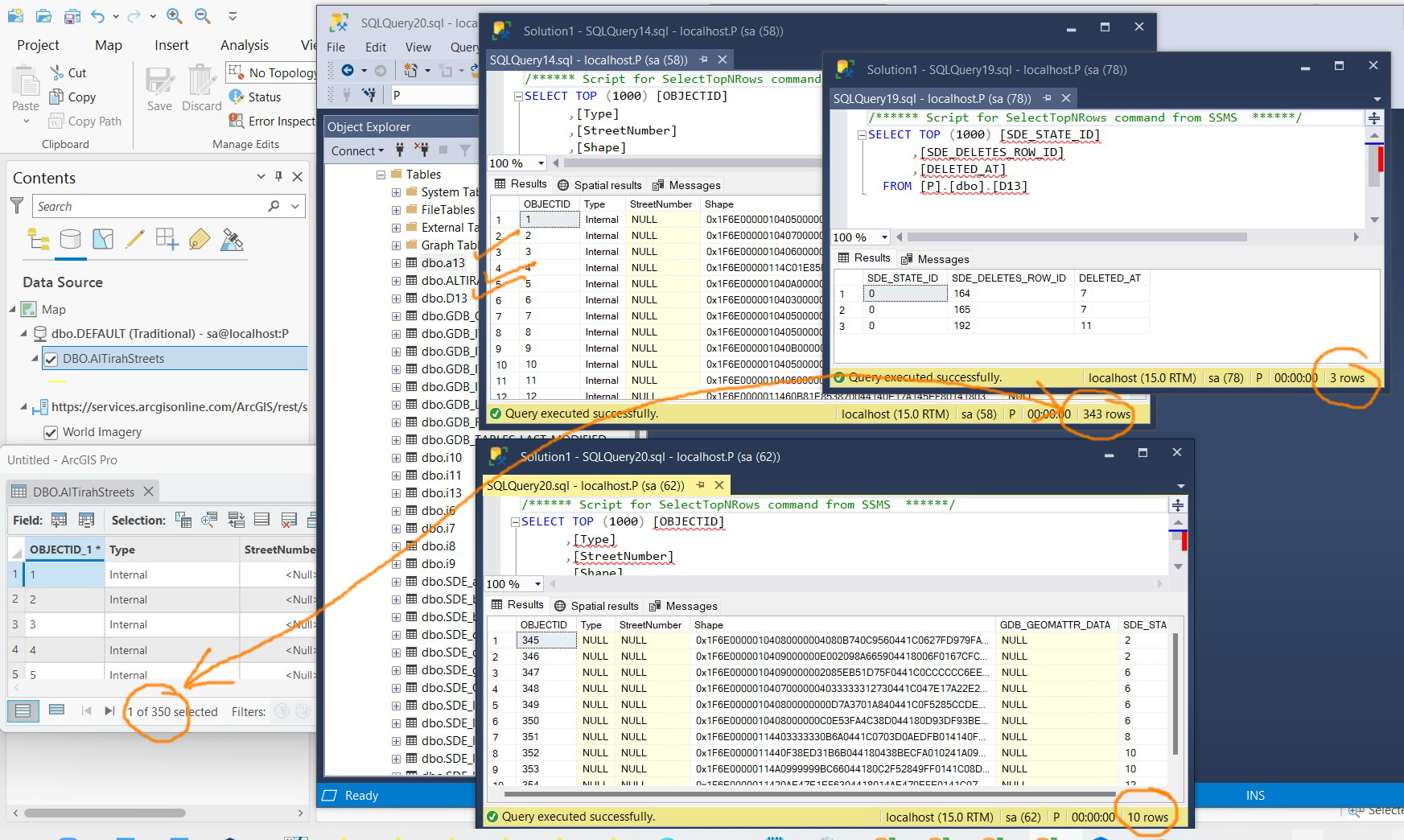Click Switch Selection icon in table
Screen dimensions: 1404x840
[236, 520]
